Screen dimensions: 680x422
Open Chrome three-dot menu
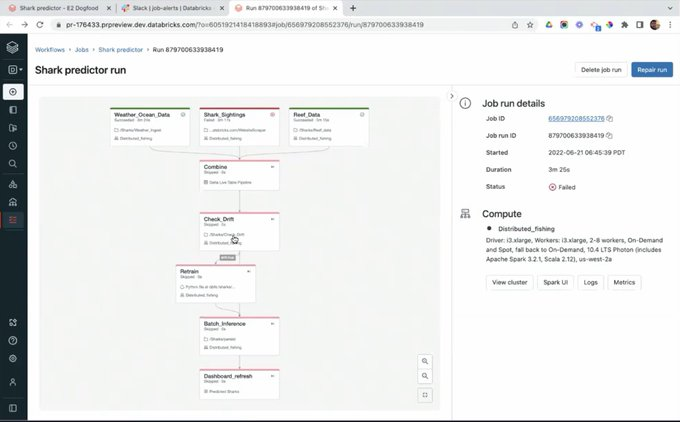coord(670,25)
